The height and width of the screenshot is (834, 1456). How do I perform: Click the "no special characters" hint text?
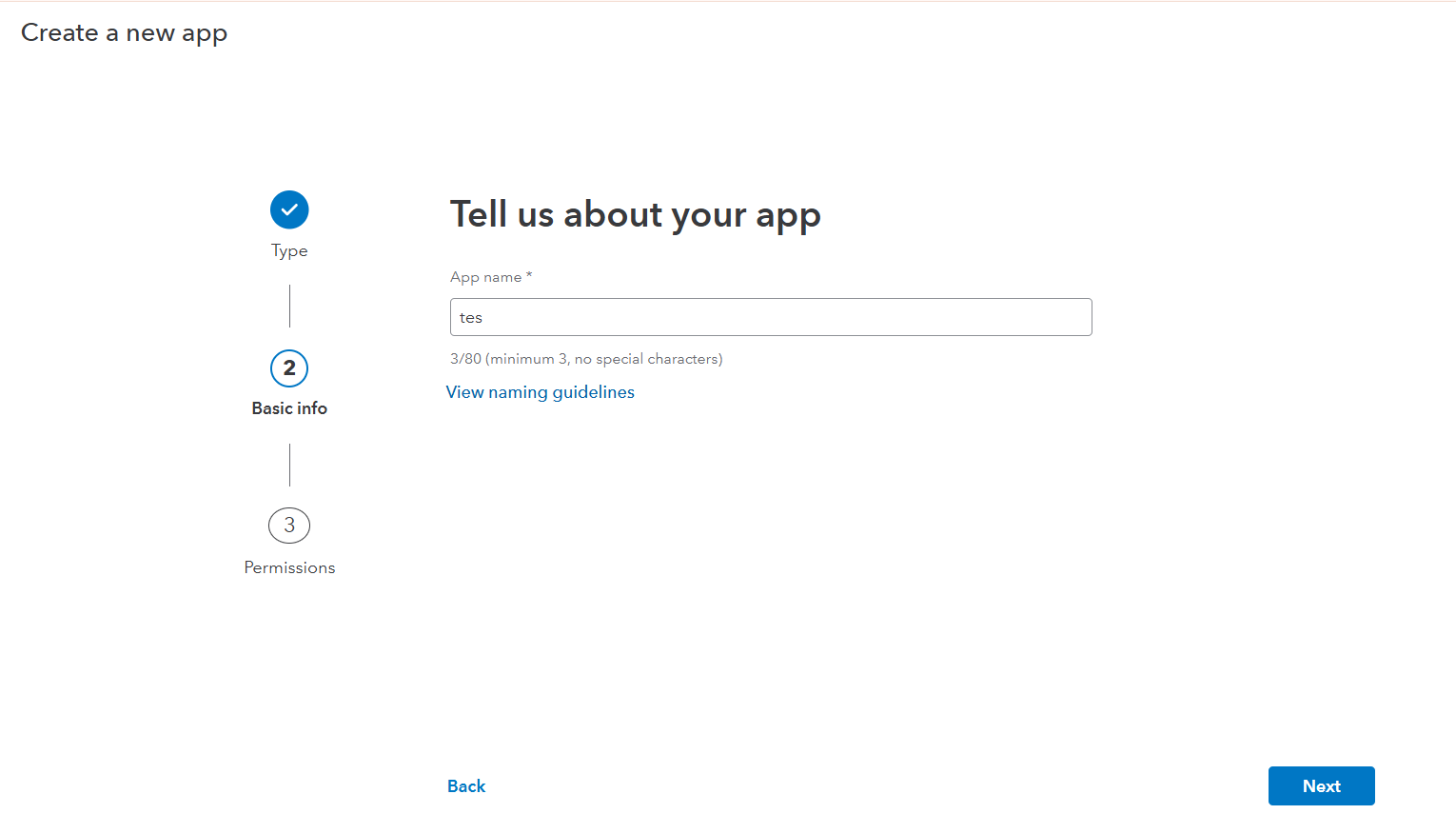pyautogui.click(x=648, y=359)
